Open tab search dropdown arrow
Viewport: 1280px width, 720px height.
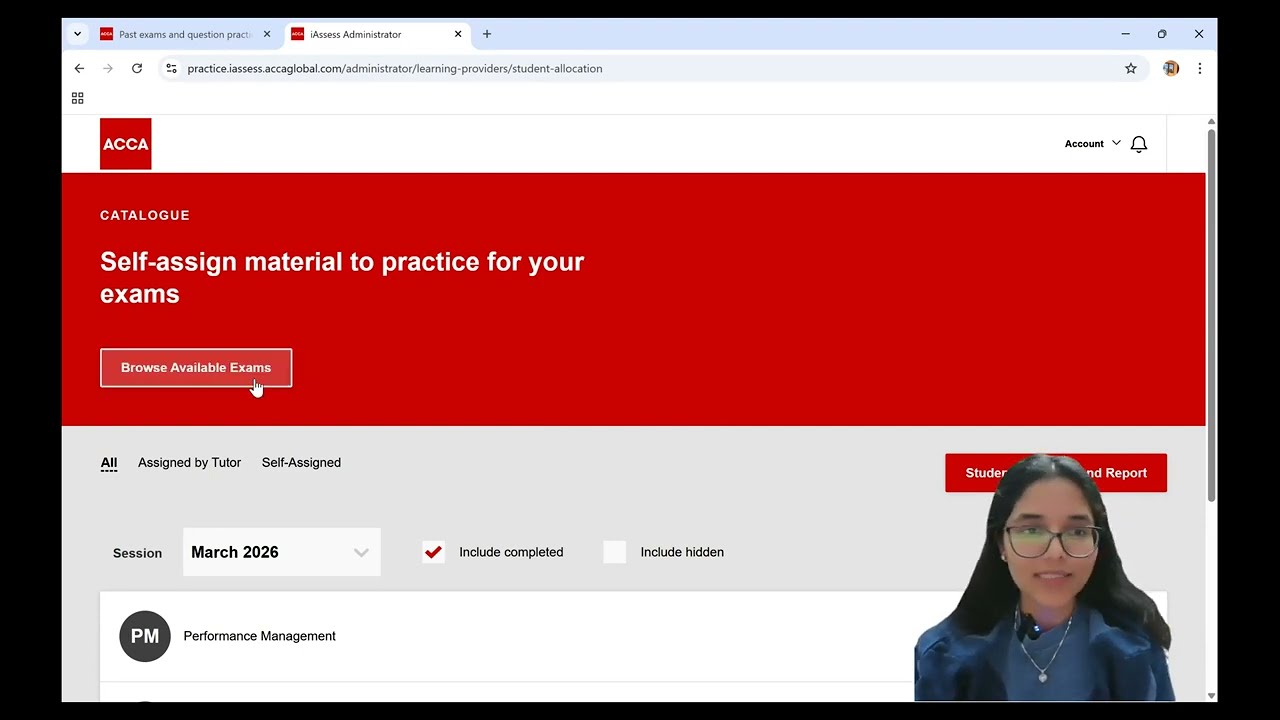click(x=77, y=34)
